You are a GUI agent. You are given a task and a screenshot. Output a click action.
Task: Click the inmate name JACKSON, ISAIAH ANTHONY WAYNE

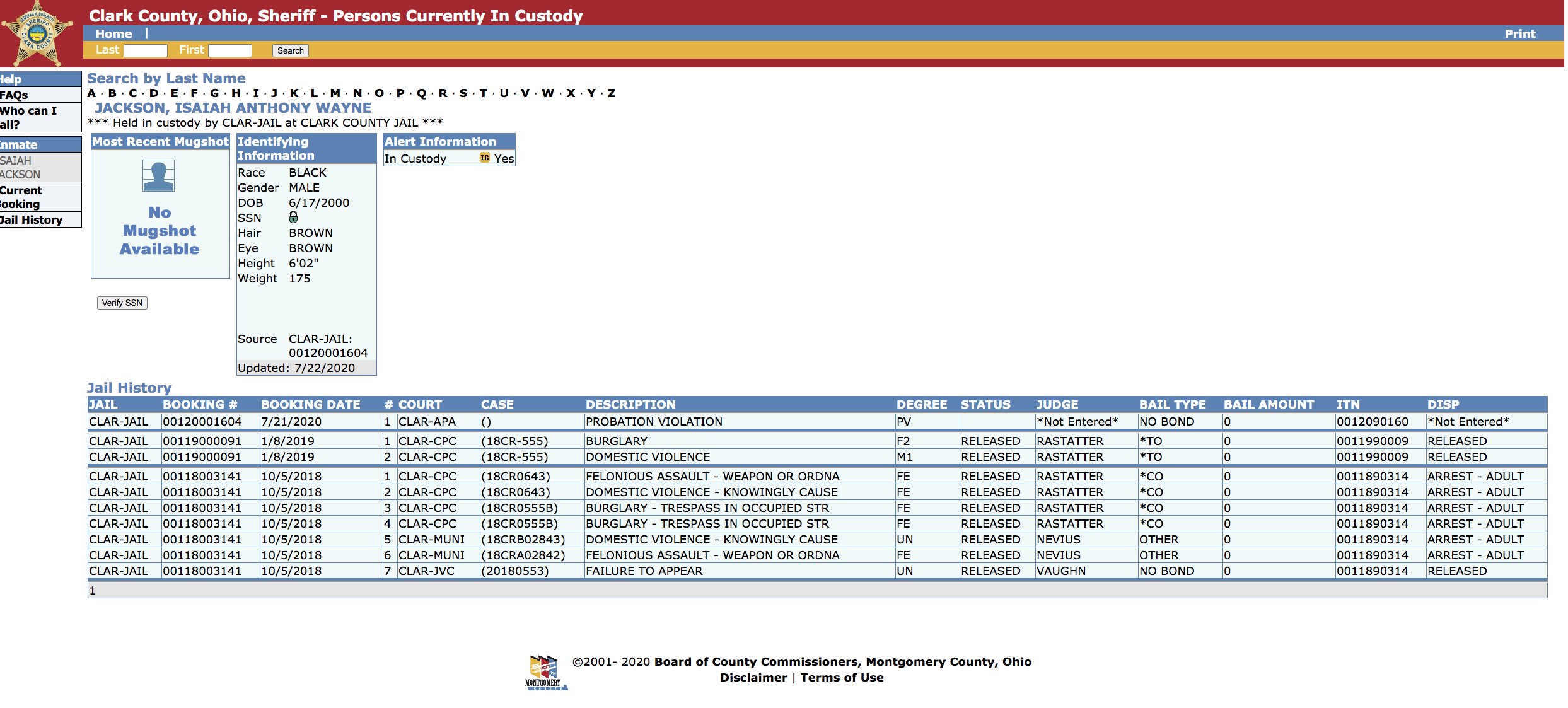coord(233,108)
